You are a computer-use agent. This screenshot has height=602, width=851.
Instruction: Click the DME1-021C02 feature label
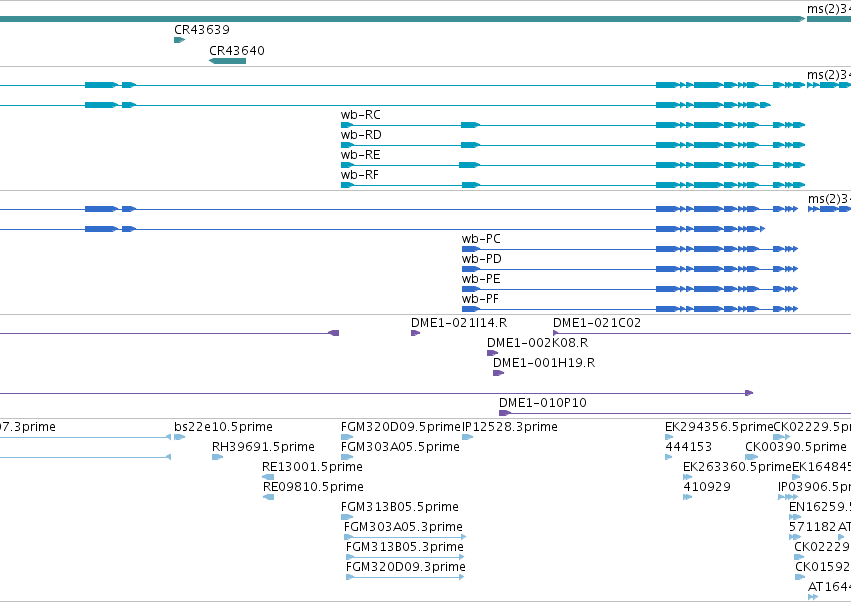(x=597, y=323)
